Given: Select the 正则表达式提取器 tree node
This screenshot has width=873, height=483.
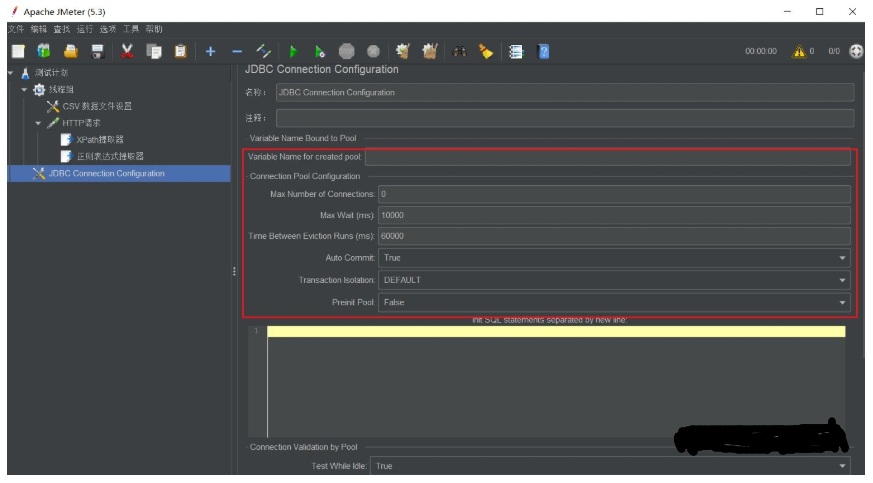Looking at the screenshot, I should (x=110, y=156).
